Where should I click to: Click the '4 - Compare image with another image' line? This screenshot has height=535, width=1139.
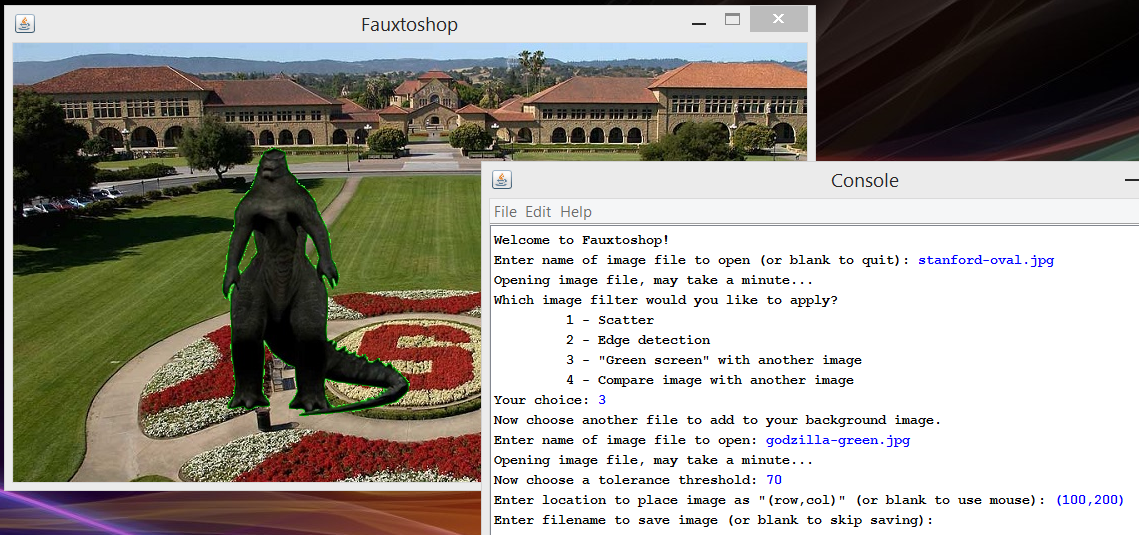[709, 380]
